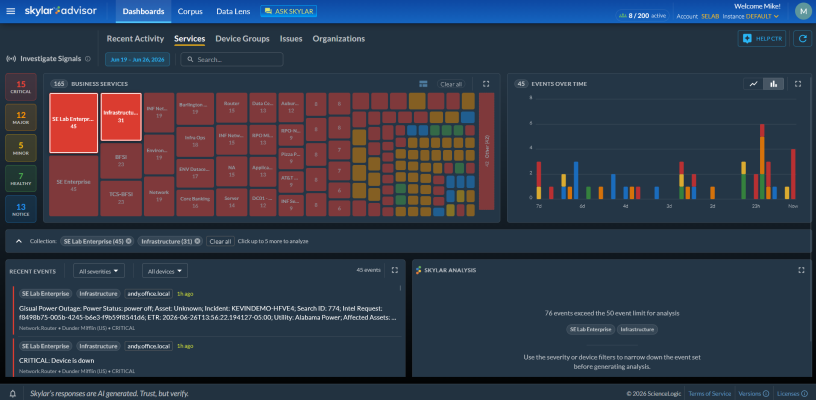This screenshot has height=400, width=816.
Task: Select the NA 15 service tile
Action: pyautogui.click(x=232, y=171)
